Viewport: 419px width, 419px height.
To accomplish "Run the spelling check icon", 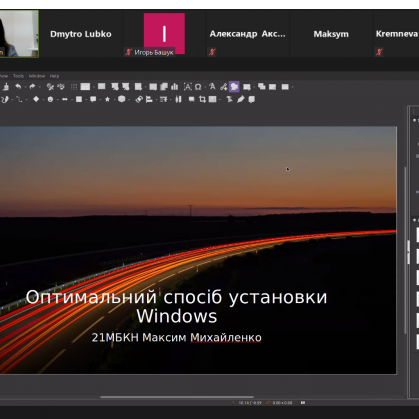I will tap(61, 87).
